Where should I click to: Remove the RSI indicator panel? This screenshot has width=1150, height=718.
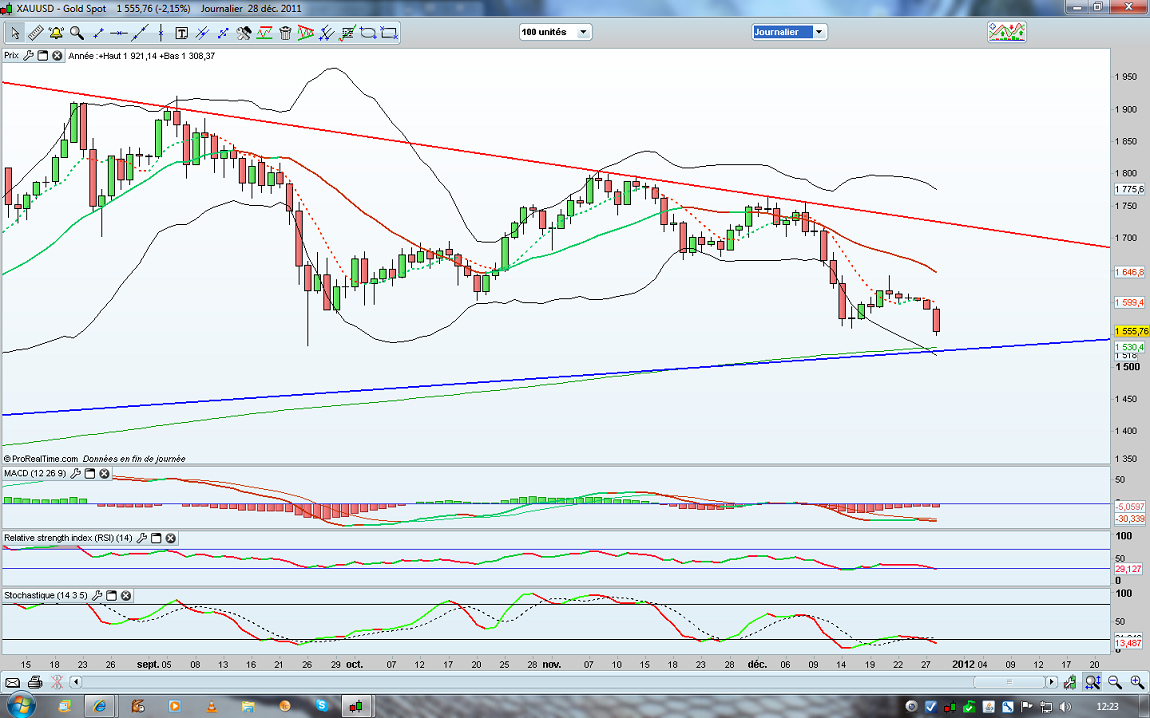[171, 538]
